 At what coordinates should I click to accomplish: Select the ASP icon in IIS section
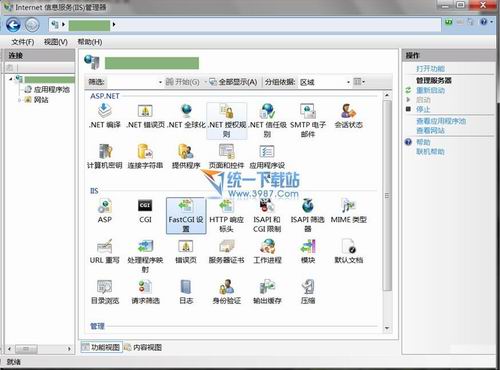(105, 211)
